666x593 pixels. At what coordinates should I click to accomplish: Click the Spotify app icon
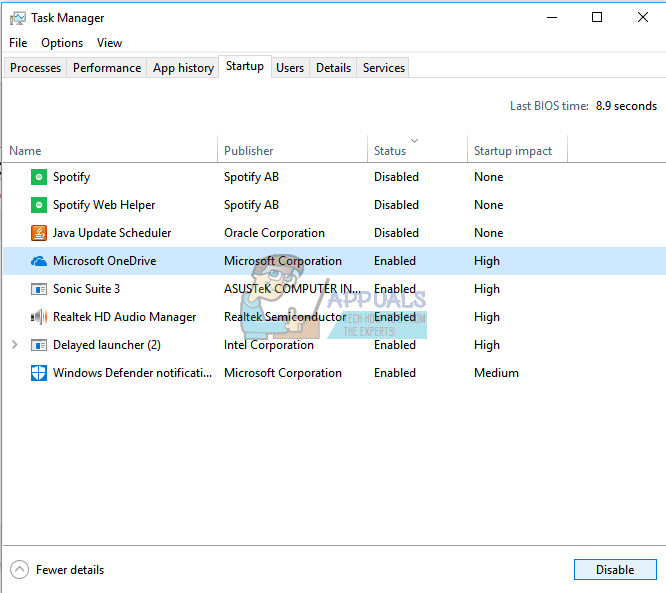pyautogui.click(x=39, y=177)
